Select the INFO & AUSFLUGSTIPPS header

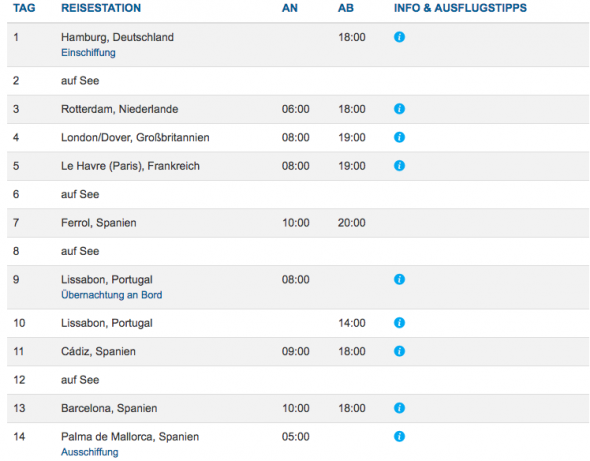click(x=460, y=8)
